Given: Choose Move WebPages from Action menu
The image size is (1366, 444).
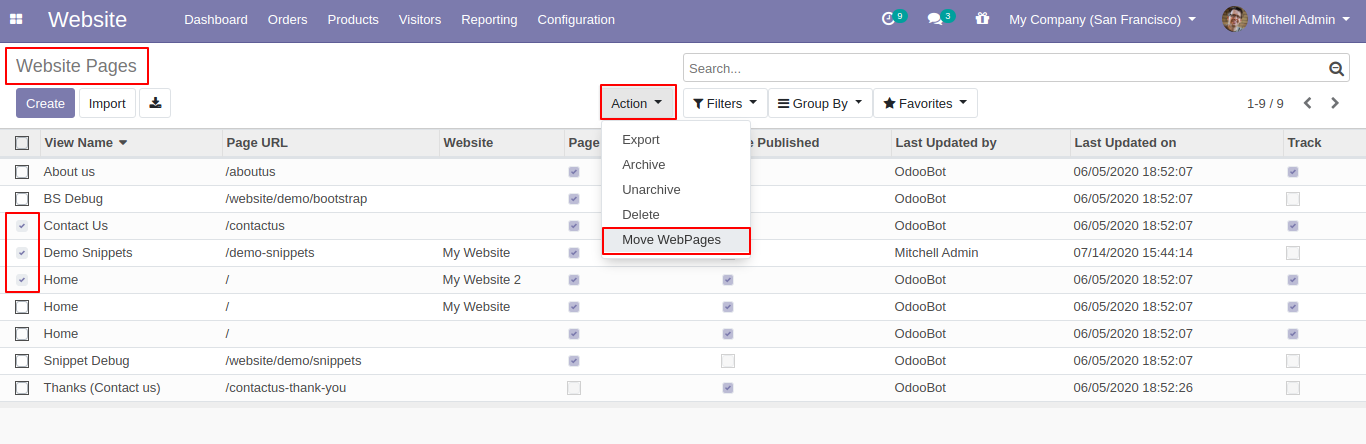Looking at the screenshot, I should pyautogui.click(x=676, y=240).
